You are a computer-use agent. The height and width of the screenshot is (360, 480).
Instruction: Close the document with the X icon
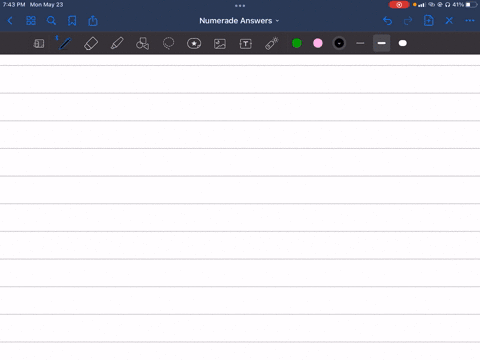[x=449, y=21]
